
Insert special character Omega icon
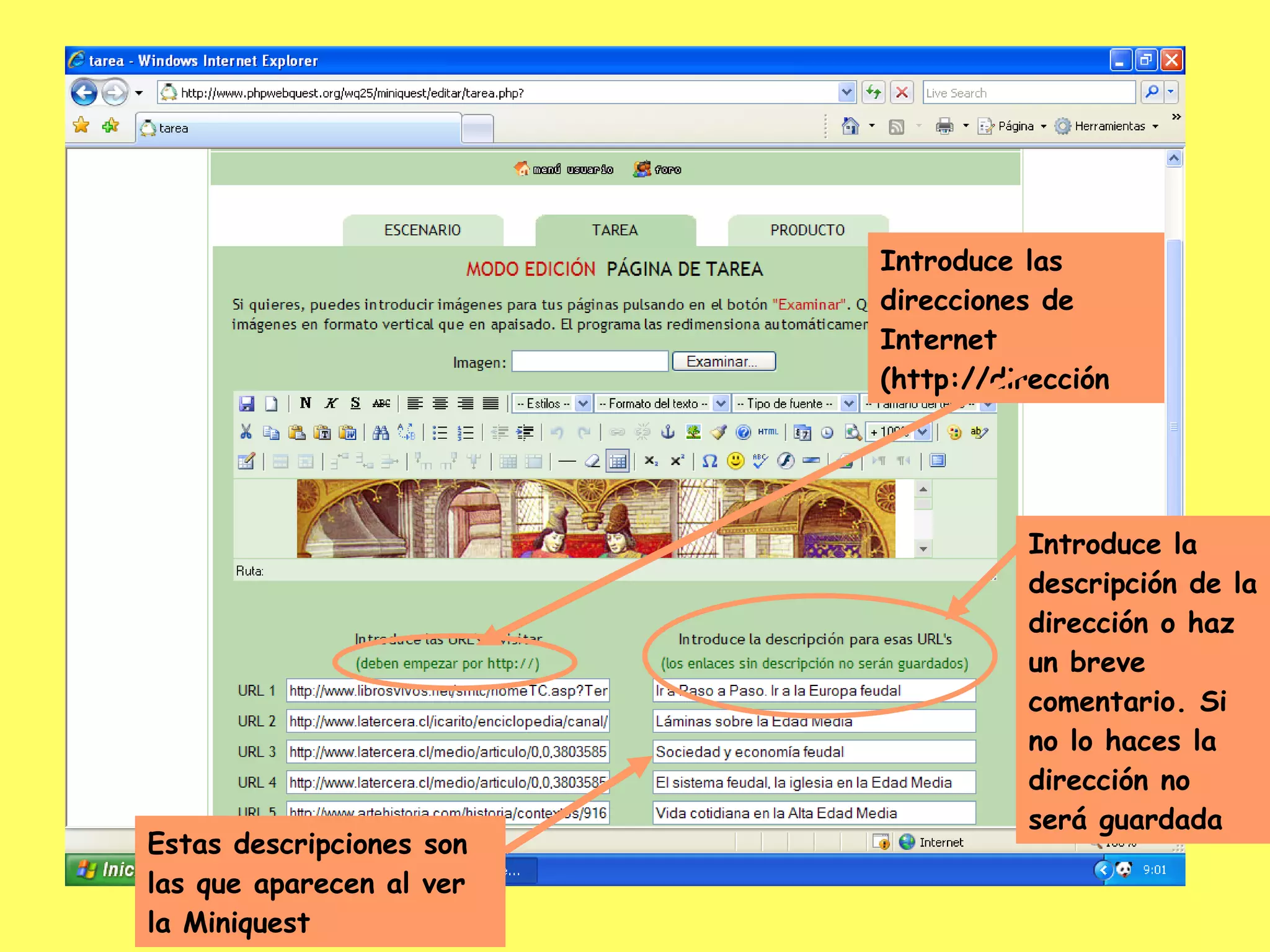point(710,461)
